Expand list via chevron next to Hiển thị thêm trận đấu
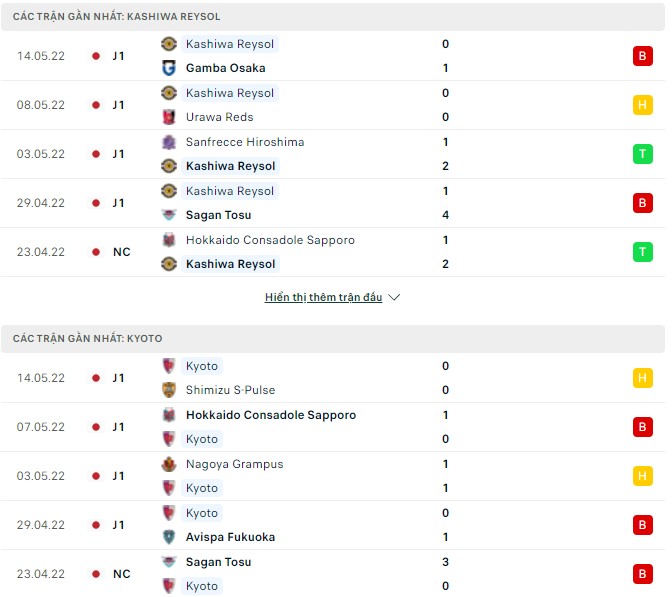This screenshot has width=672, height=597. pyautogui.click(x=394, y=298)
